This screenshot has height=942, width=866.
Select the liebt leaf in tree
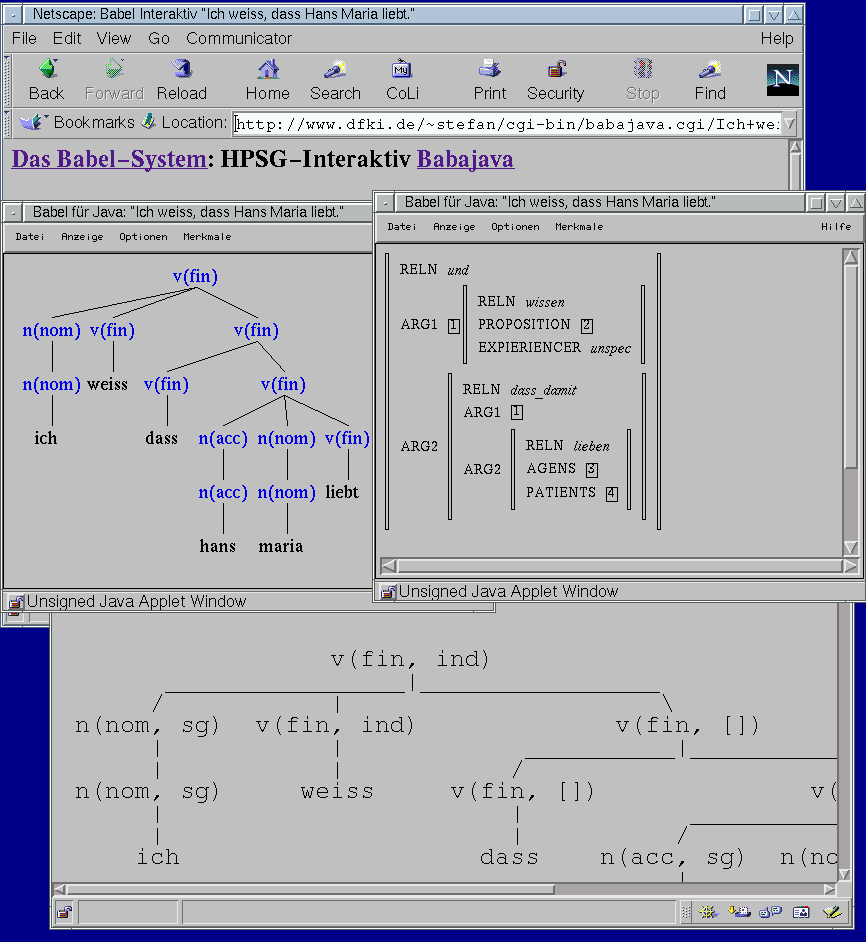(342, 492)
